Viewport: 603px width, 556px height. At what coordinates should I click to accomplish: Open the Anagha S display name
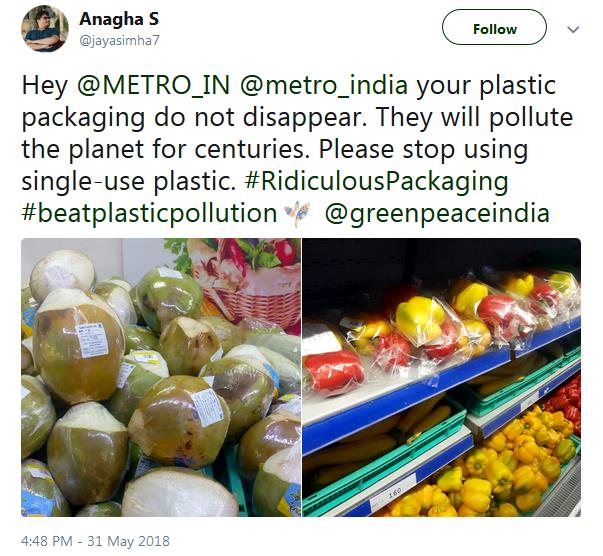tap(119, 19)
